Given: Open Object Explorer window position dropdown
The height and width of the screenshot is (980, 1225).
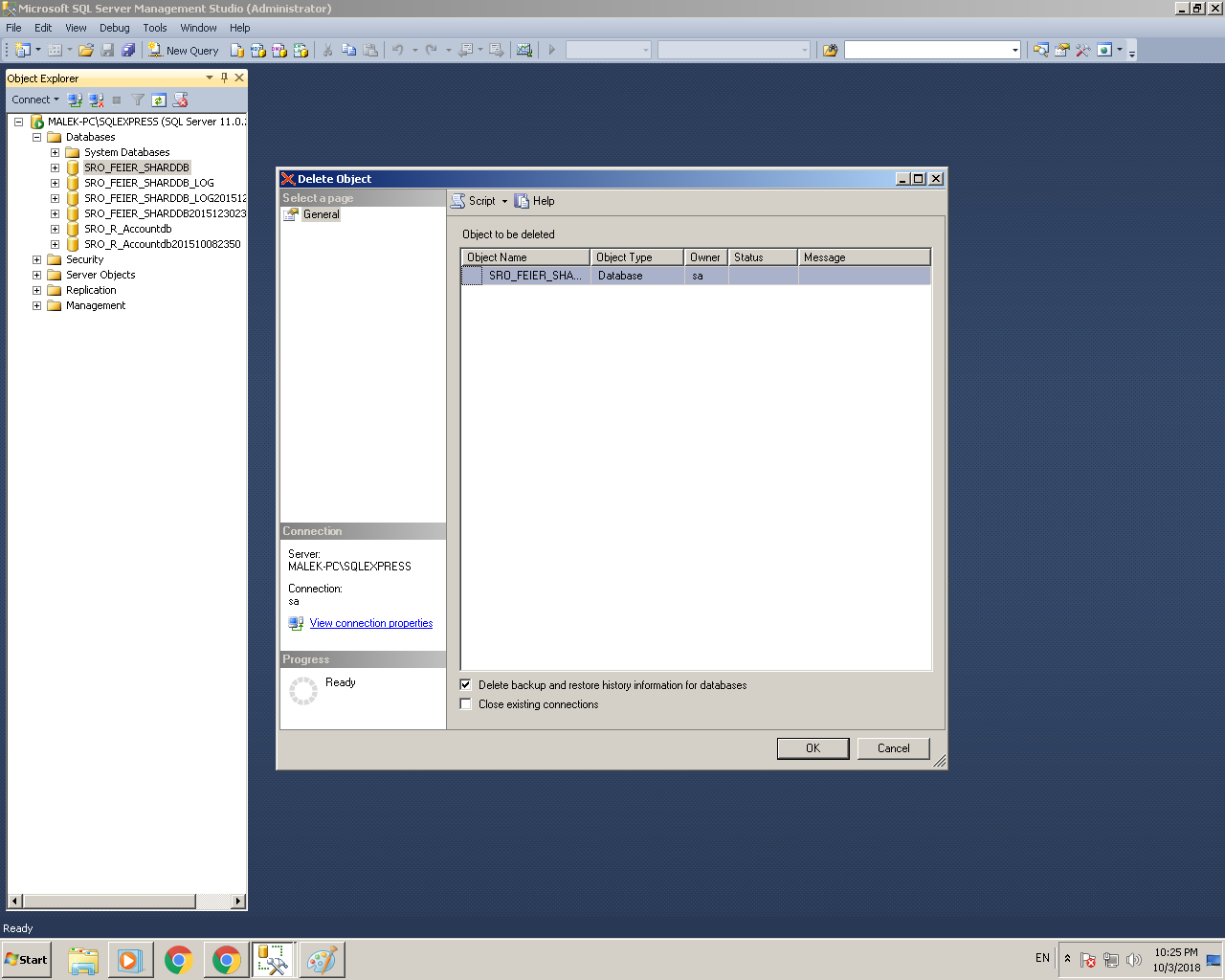Looking at the screenshot, I should (210, 78).
